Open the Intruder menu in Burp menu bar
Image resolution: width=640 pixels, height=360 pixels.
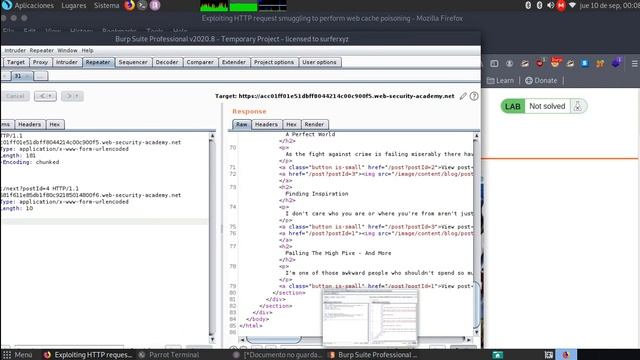15,51
